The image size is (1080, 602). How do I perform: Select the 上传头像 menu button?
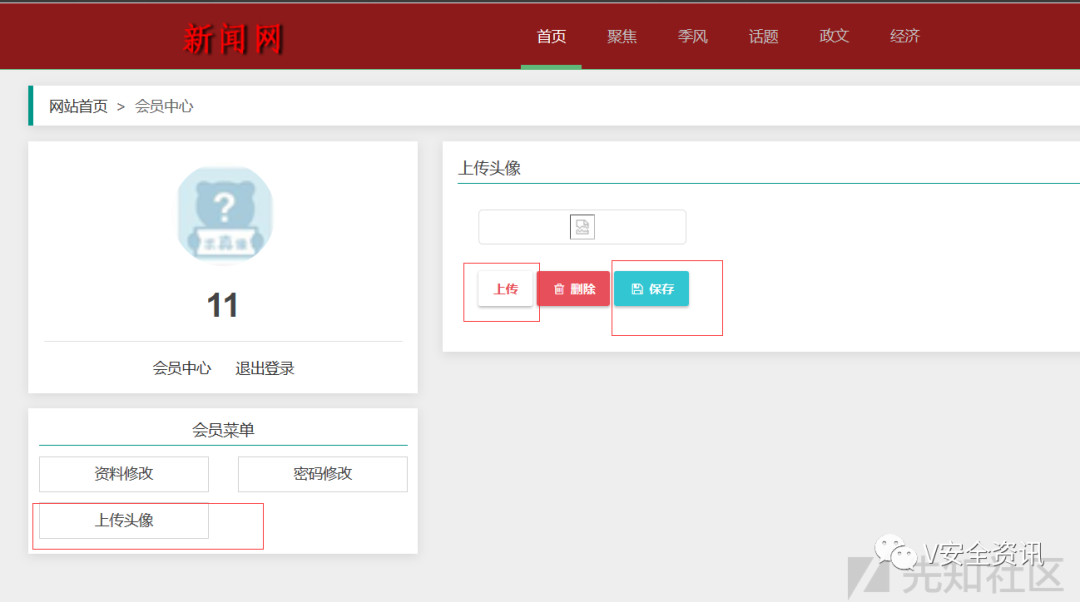pyautogui.click(x=124, y=521)
